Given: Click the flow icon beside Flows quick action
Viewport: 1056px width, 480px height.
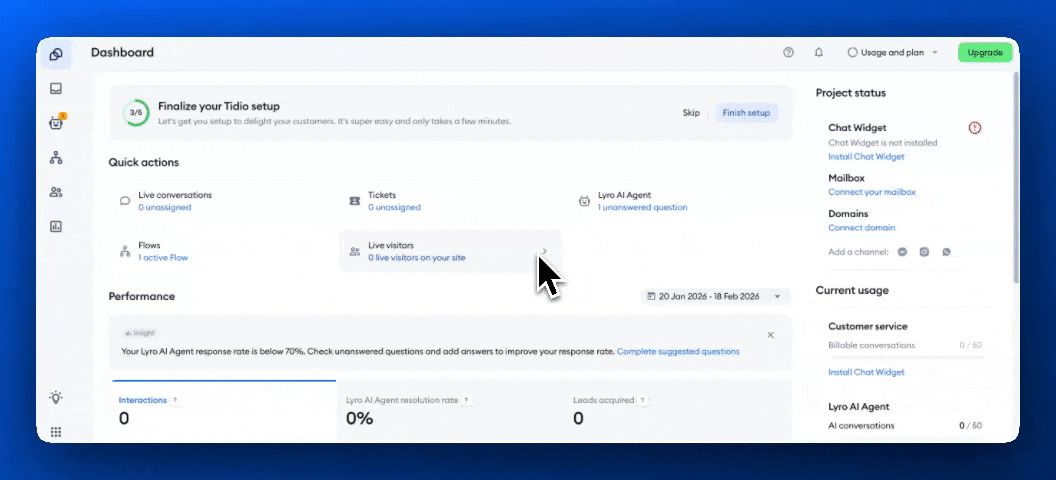Looking at the screenshot, I should (125, 251).
